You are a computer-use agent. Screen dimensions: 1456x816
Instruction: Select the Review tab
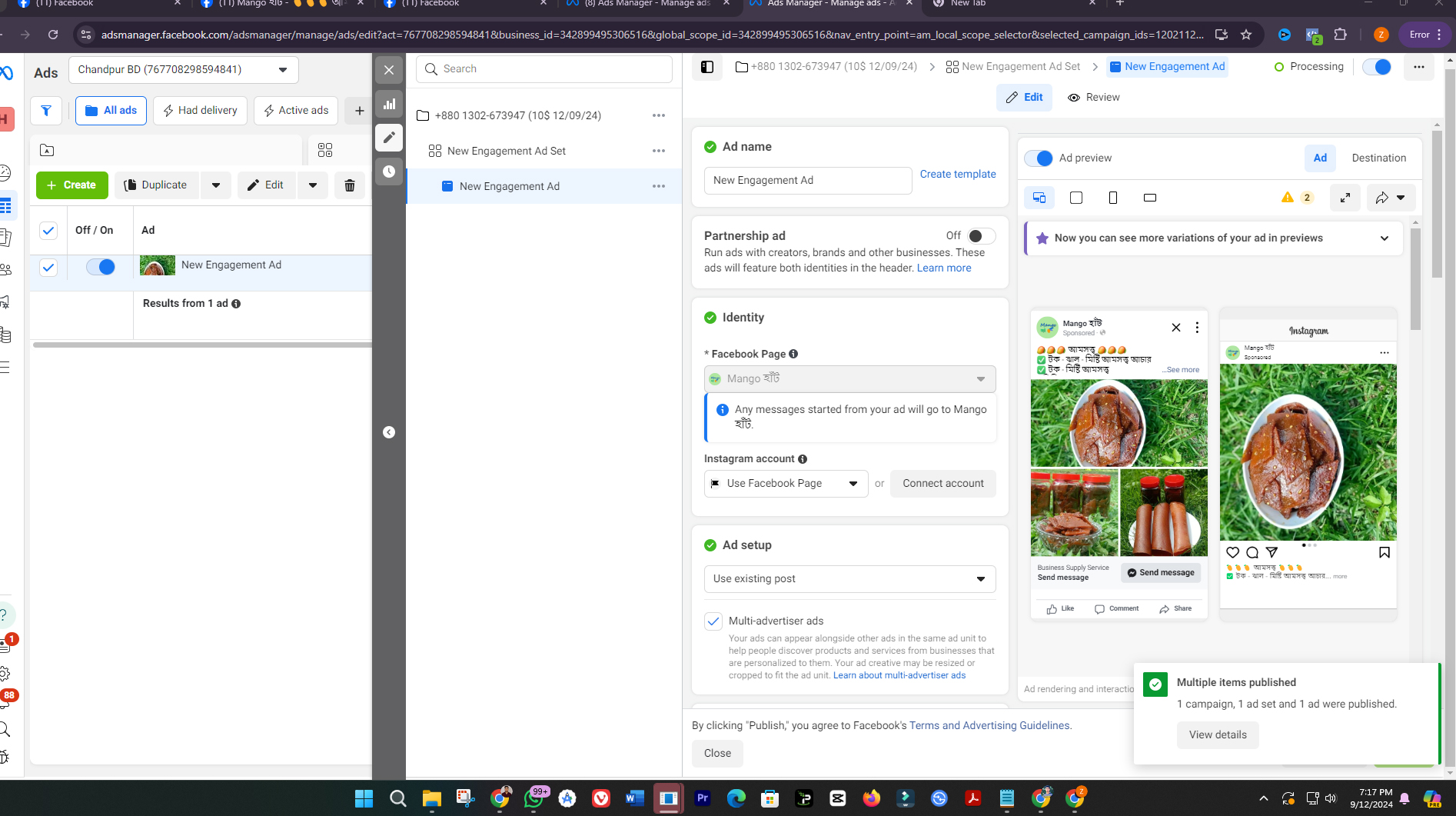click(x=1093, y=98)
